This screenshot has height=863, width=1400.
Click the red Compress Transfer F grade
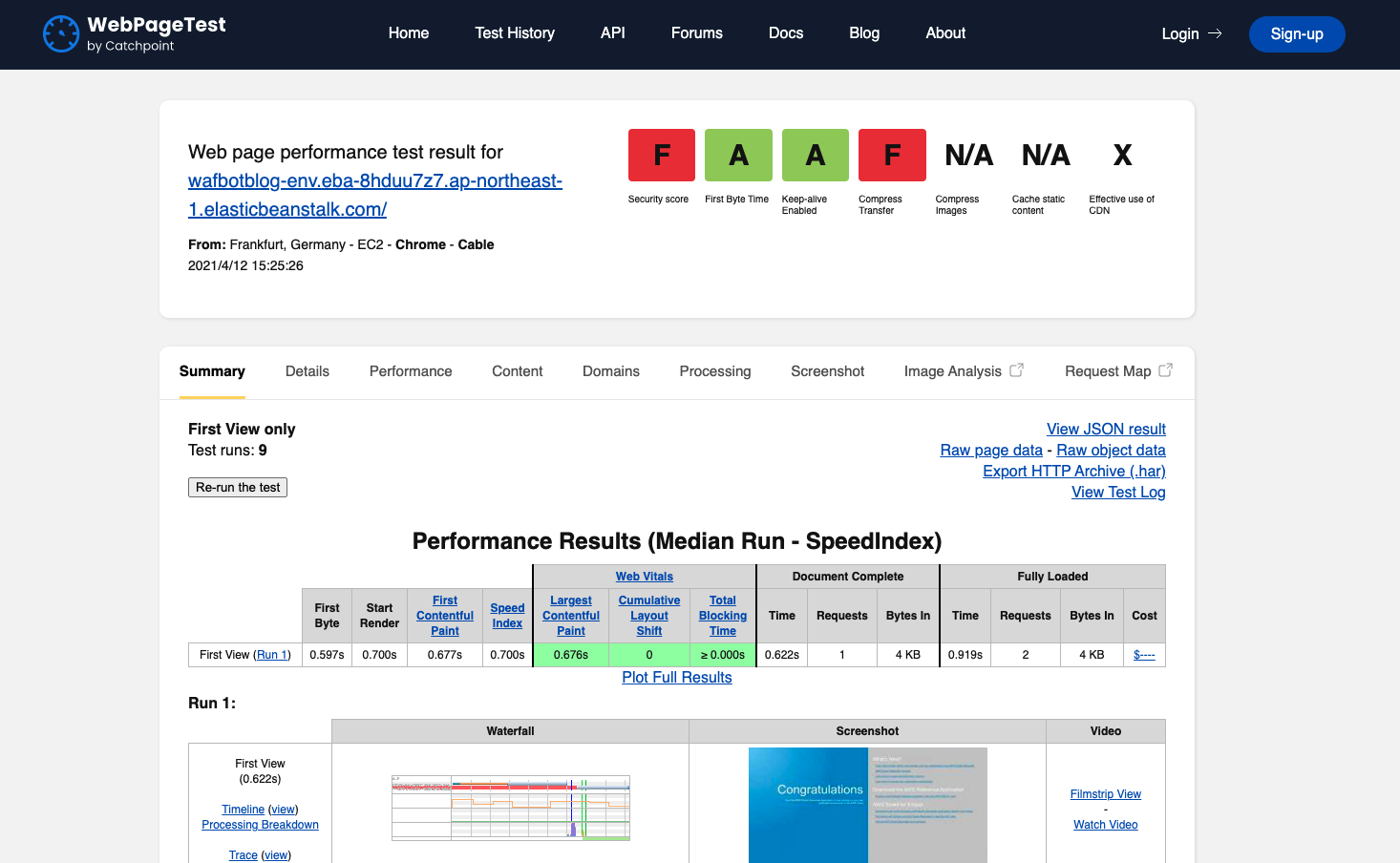892,155
